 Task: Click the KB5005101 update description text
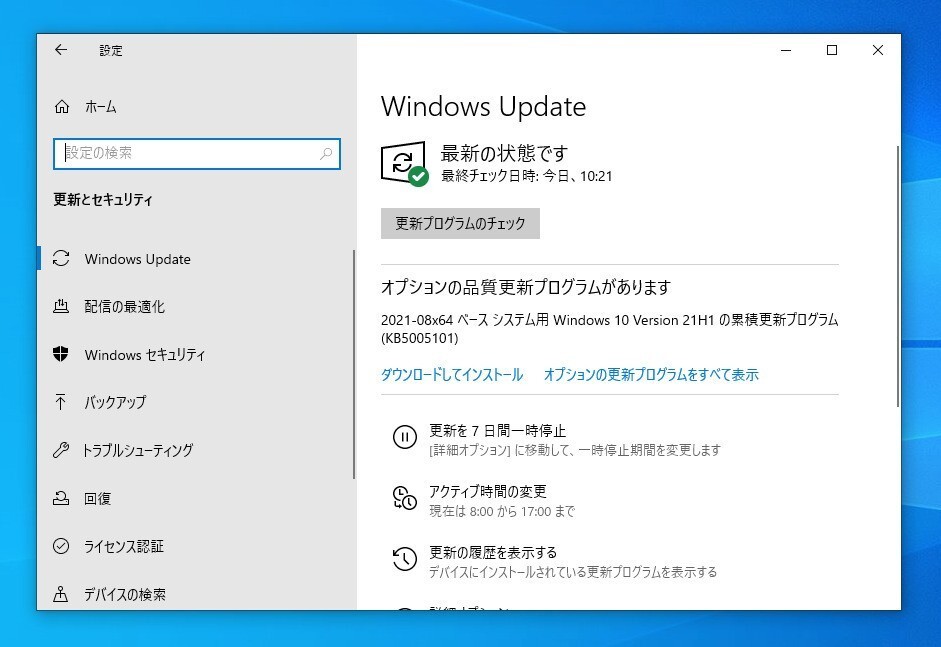[x=610, y=329]
